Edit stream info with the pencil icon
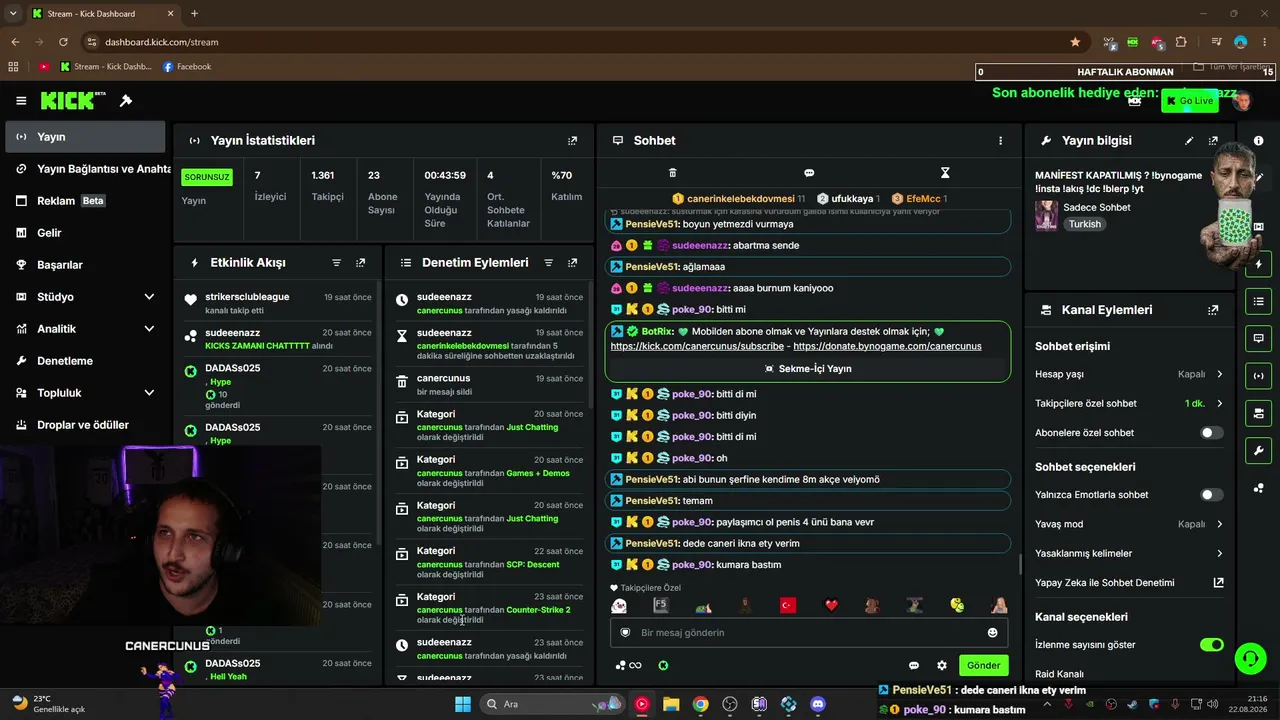Screen dimensions: 1280x720 click(1189, 141)
